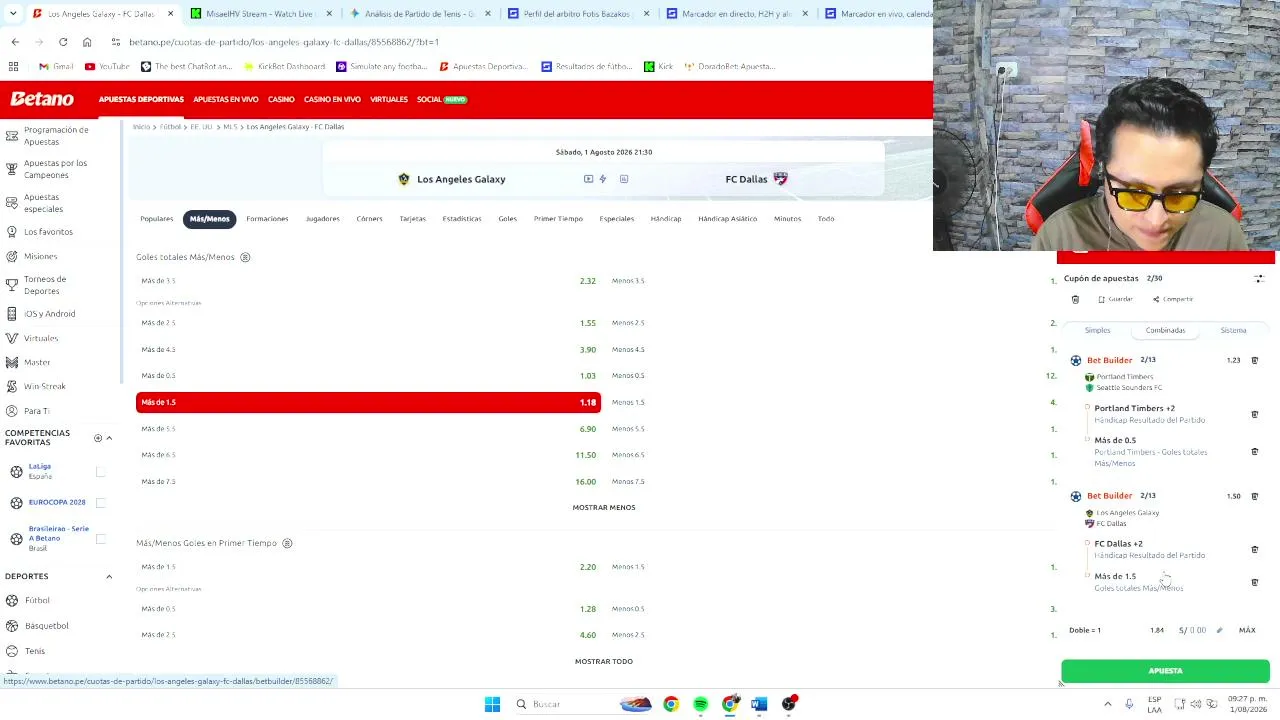Deselect the highlighted Más de 1.5 odds 1.18
This screenshot has height=720, width=1280.
368,402
